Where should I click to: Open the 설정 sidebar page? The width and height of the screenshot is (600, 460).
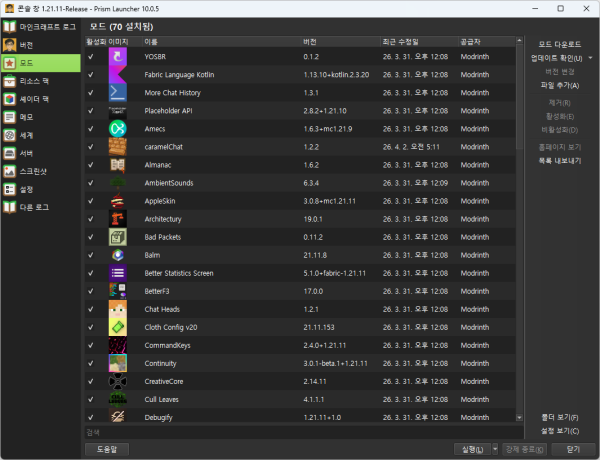tap(41, 189)
